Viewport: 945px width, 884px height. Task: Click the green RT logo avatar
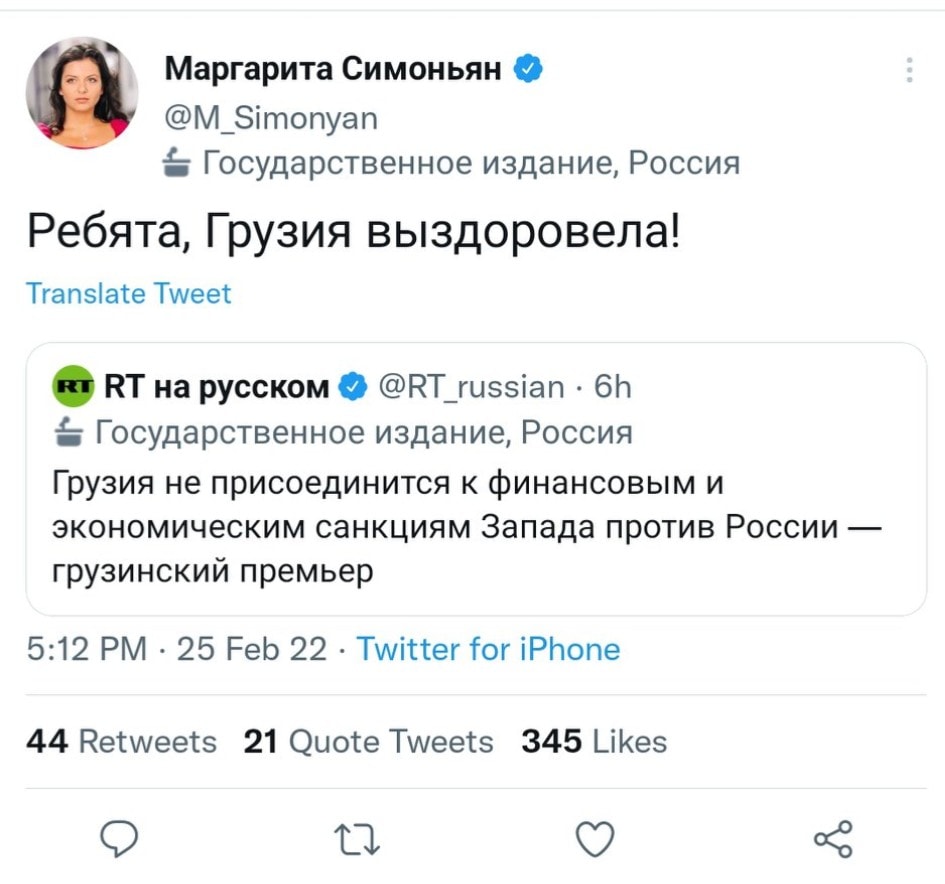coord(74,386)
